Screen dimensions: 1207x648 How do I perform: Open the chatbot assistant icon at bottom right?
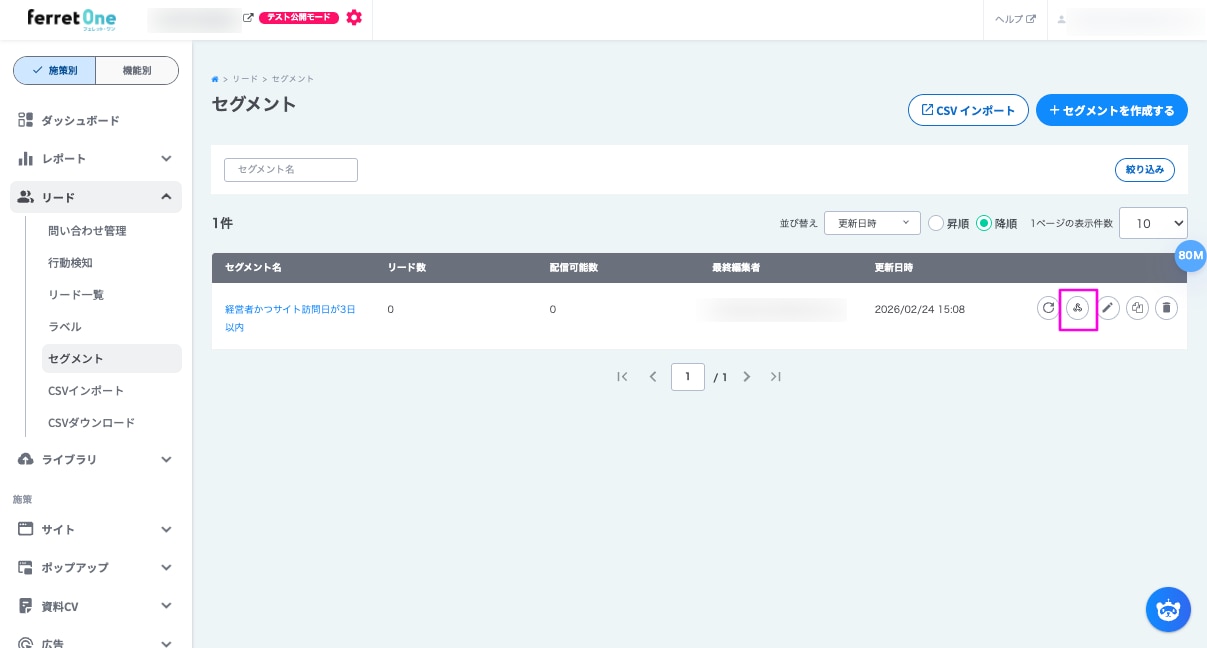pos(1167,609)
